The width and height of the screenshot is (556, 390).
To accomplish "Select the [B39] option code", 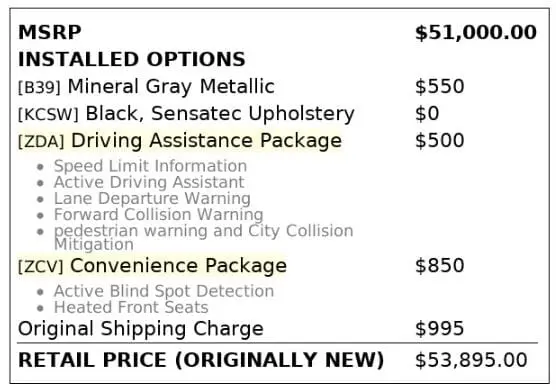I will pos(39,87).
